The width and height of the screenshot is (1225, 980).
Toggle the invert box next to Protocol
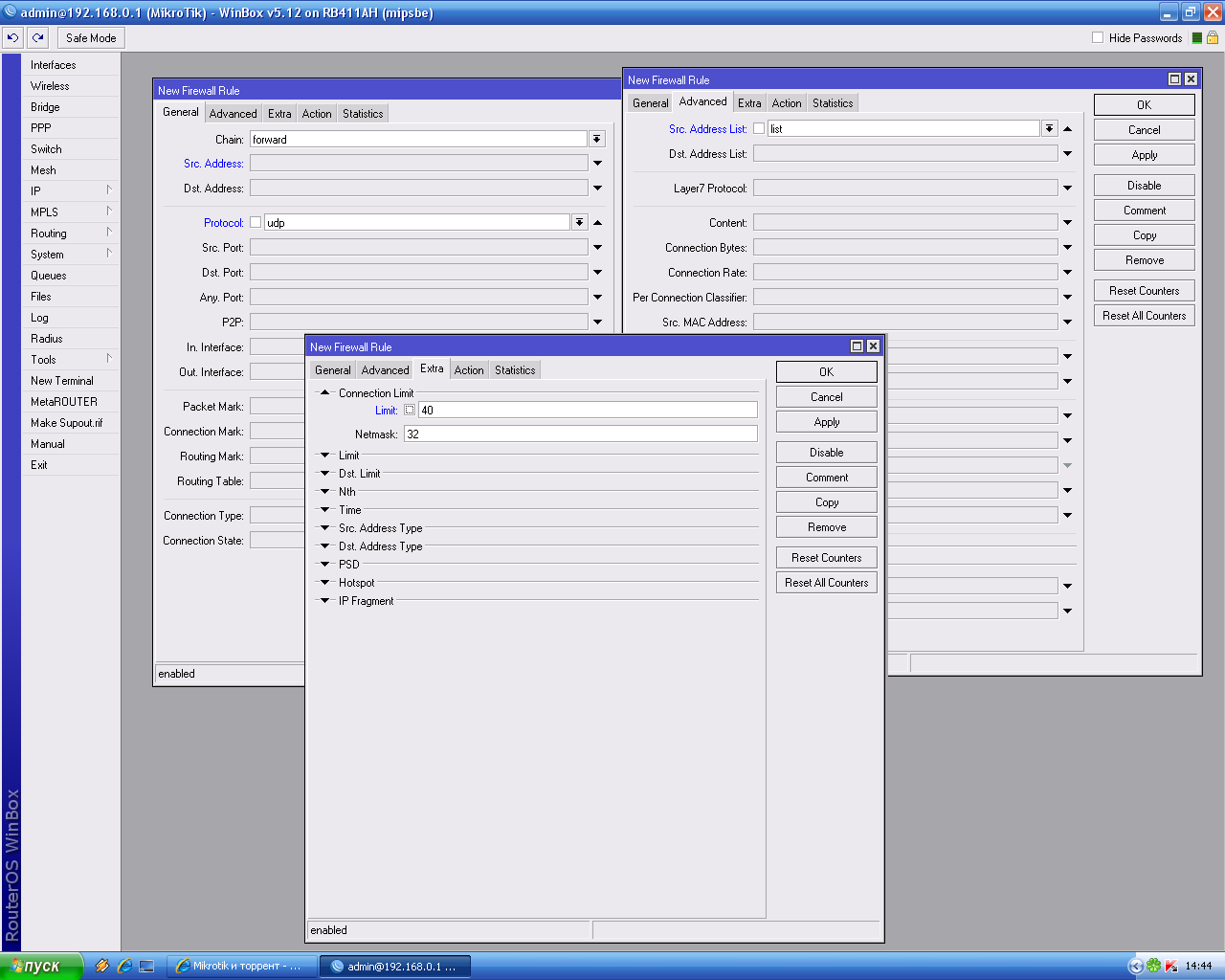point(256,222)
